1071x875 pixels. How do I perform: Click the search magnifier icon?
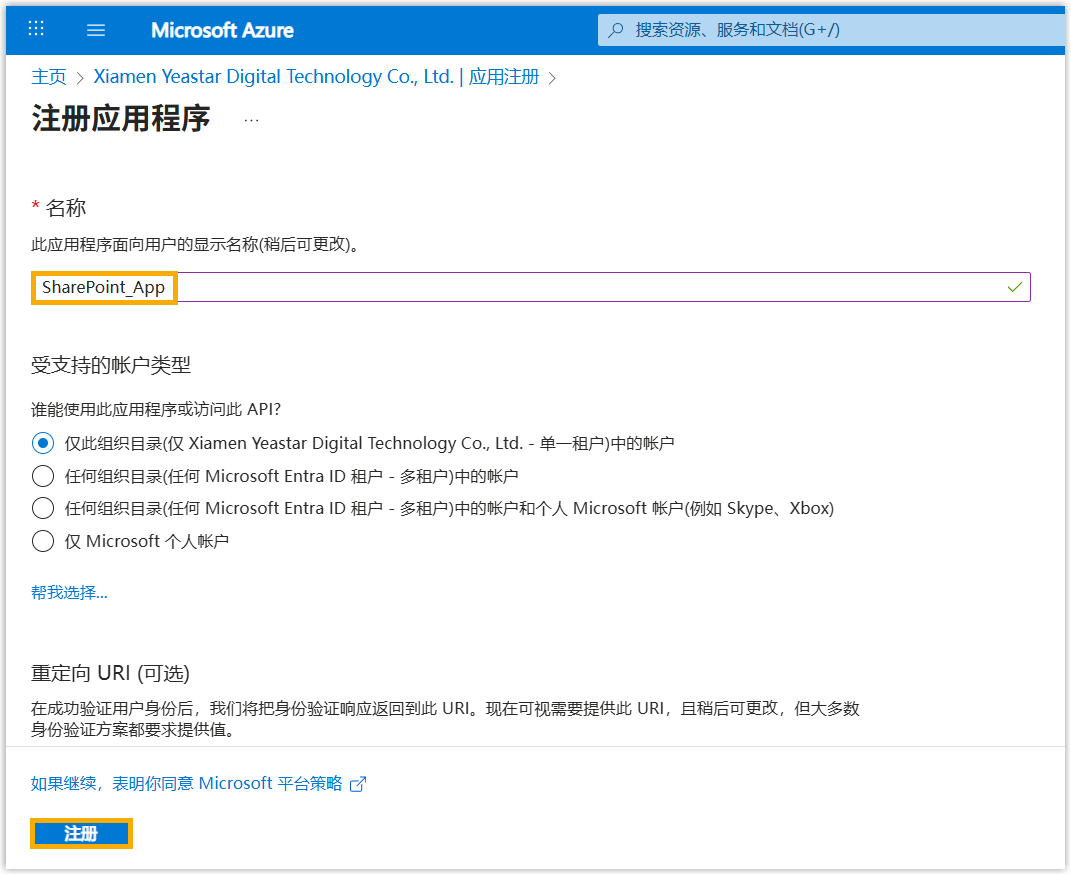tap(616, 30)
